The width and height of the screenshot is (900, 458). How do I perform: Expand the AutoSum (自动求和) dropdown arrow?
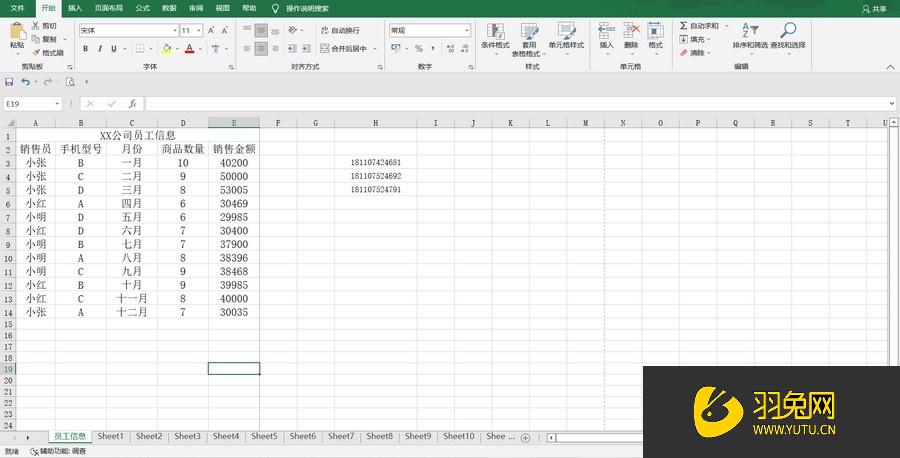click(x=727, y=26)
